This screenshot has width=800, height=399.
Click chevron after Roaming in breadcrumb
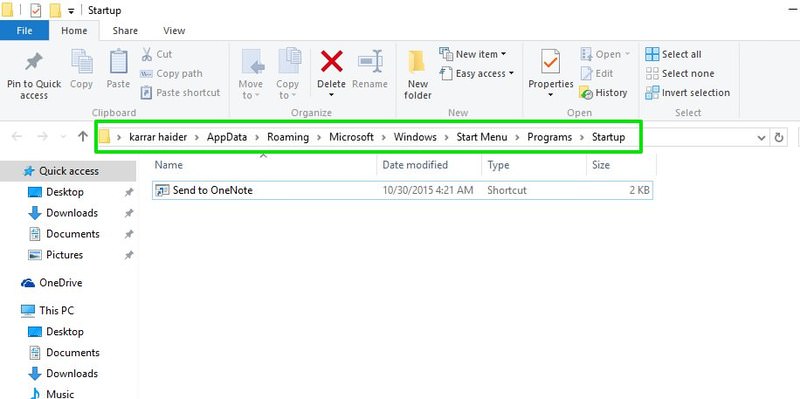point(319,137)
